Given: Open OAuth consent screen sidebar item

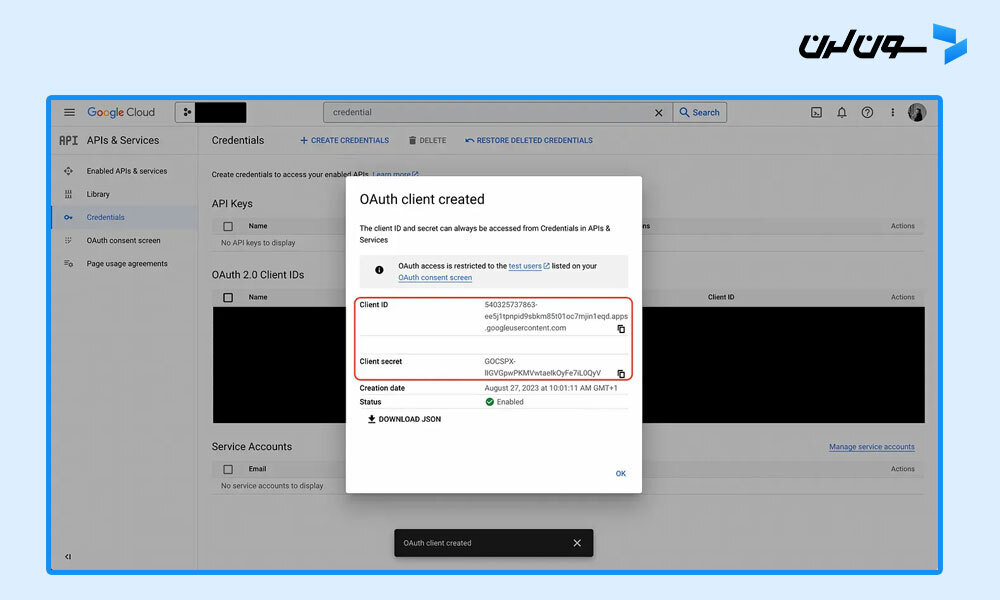Looking at the screenshot, I should click(124, 240).
